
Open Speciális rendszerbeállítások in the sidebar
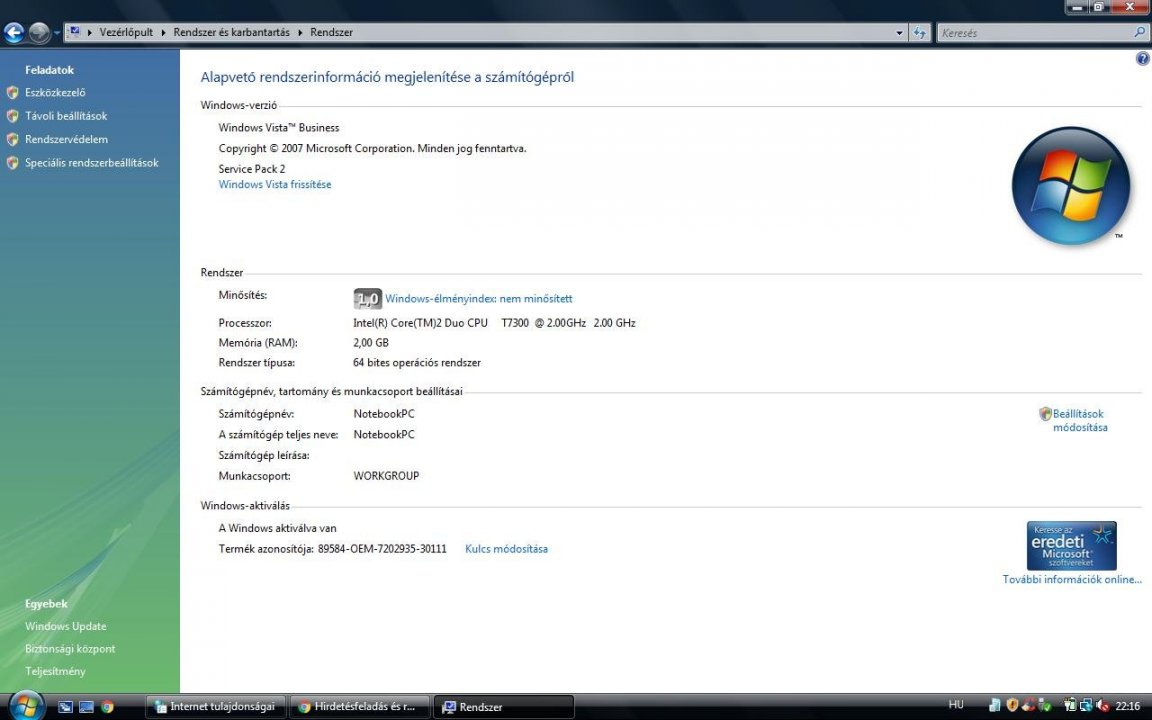pyautogui.click(x=92, y=163)
